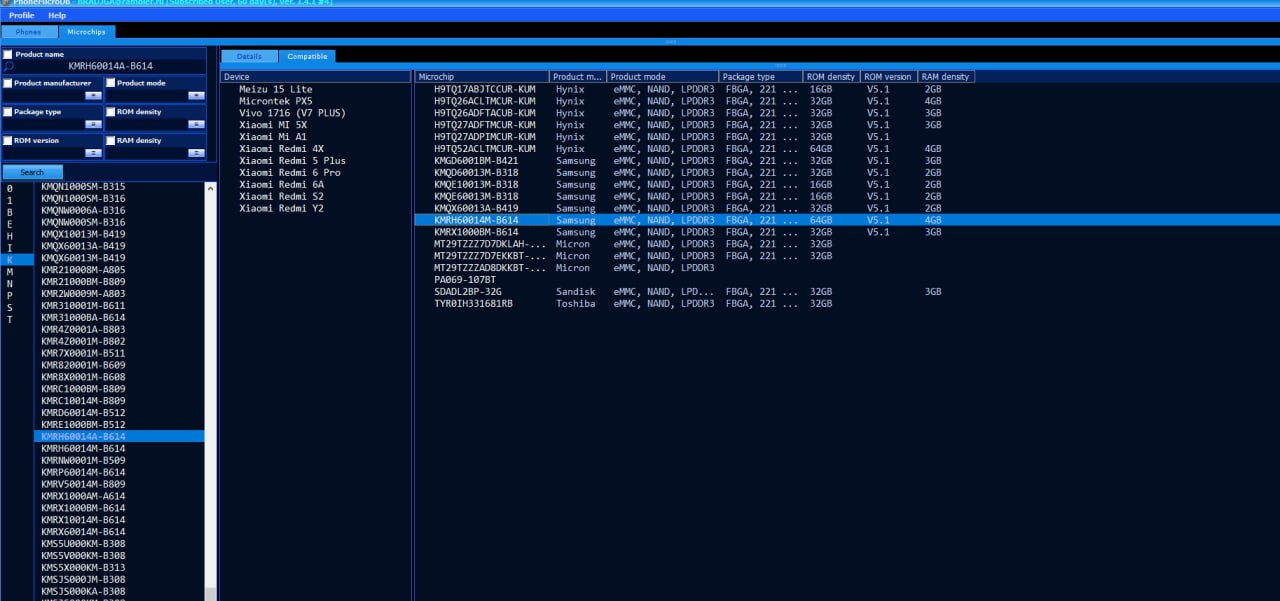Sort by the Microchip column header
The height and width of the screenshot is (601, 1280).
coord(482,77)
